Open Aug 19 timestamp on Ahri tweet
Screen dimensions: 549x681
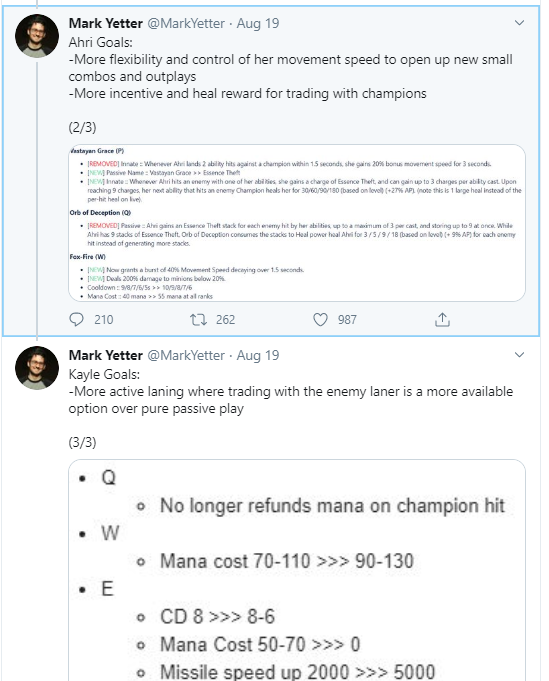258,23
